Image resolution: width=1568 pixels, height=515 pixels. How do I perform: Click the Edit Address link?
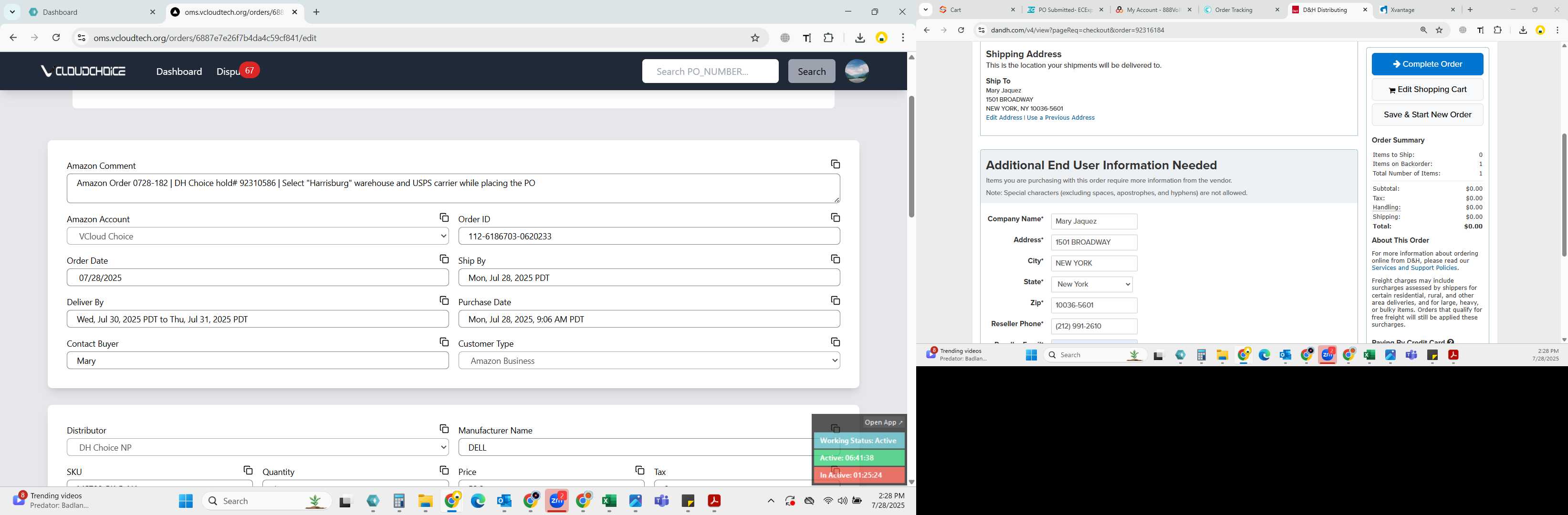point(1003,118)
